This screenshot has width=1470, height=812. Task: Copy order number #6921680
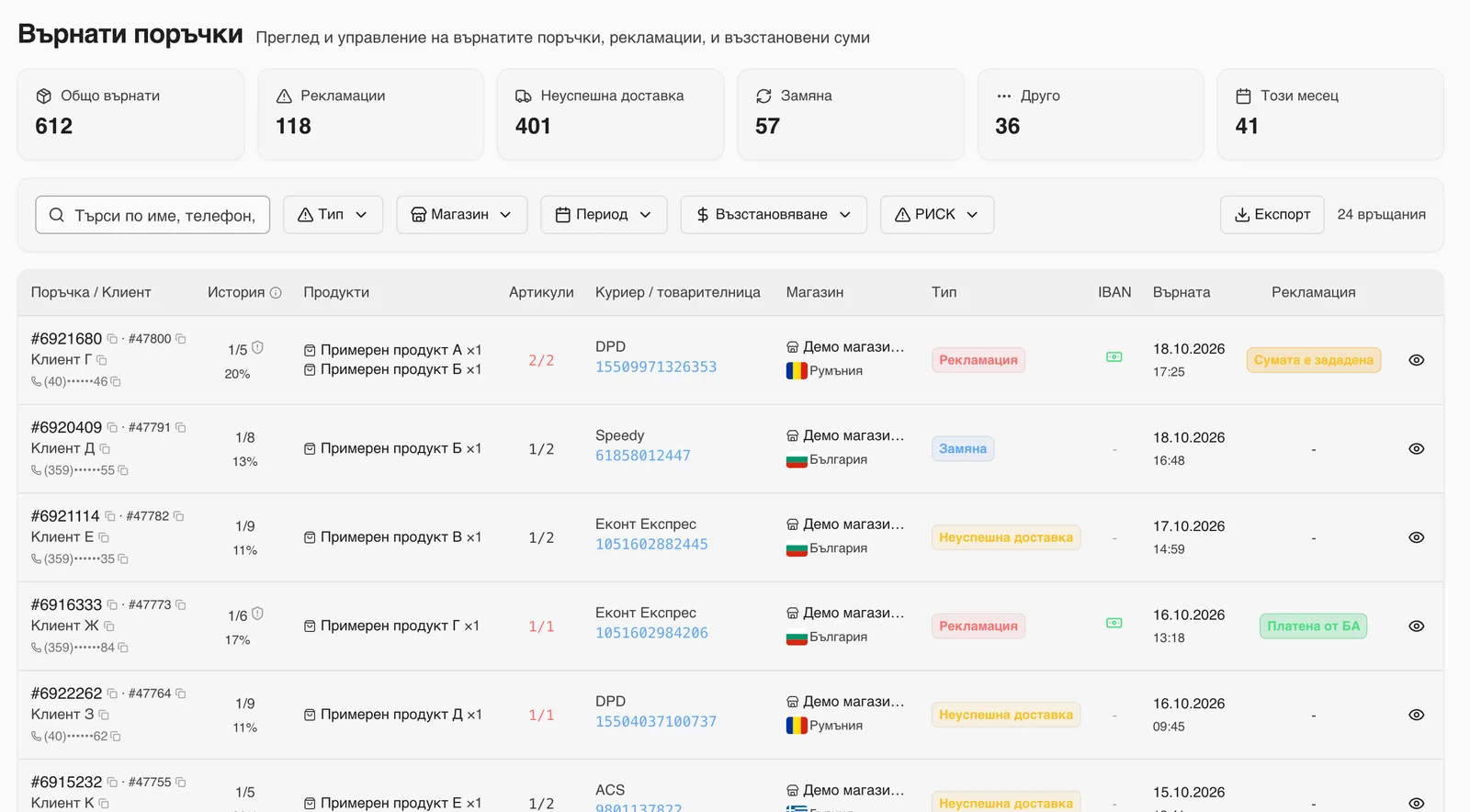[112, 339]
